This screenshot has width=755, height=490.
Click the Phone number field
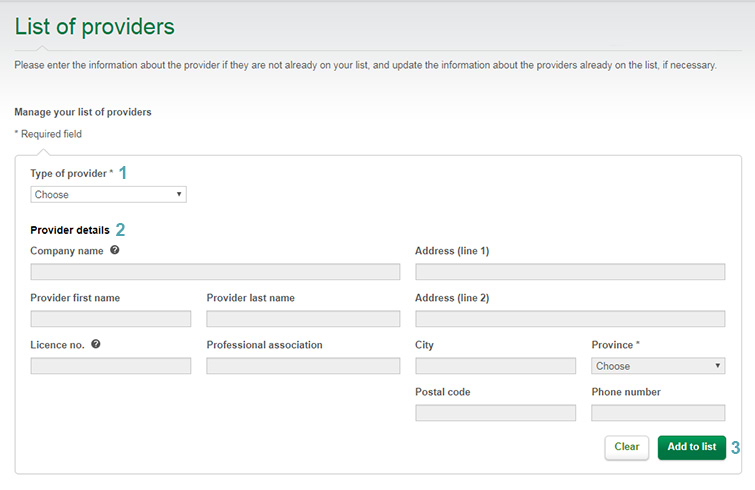coord(658,413)
